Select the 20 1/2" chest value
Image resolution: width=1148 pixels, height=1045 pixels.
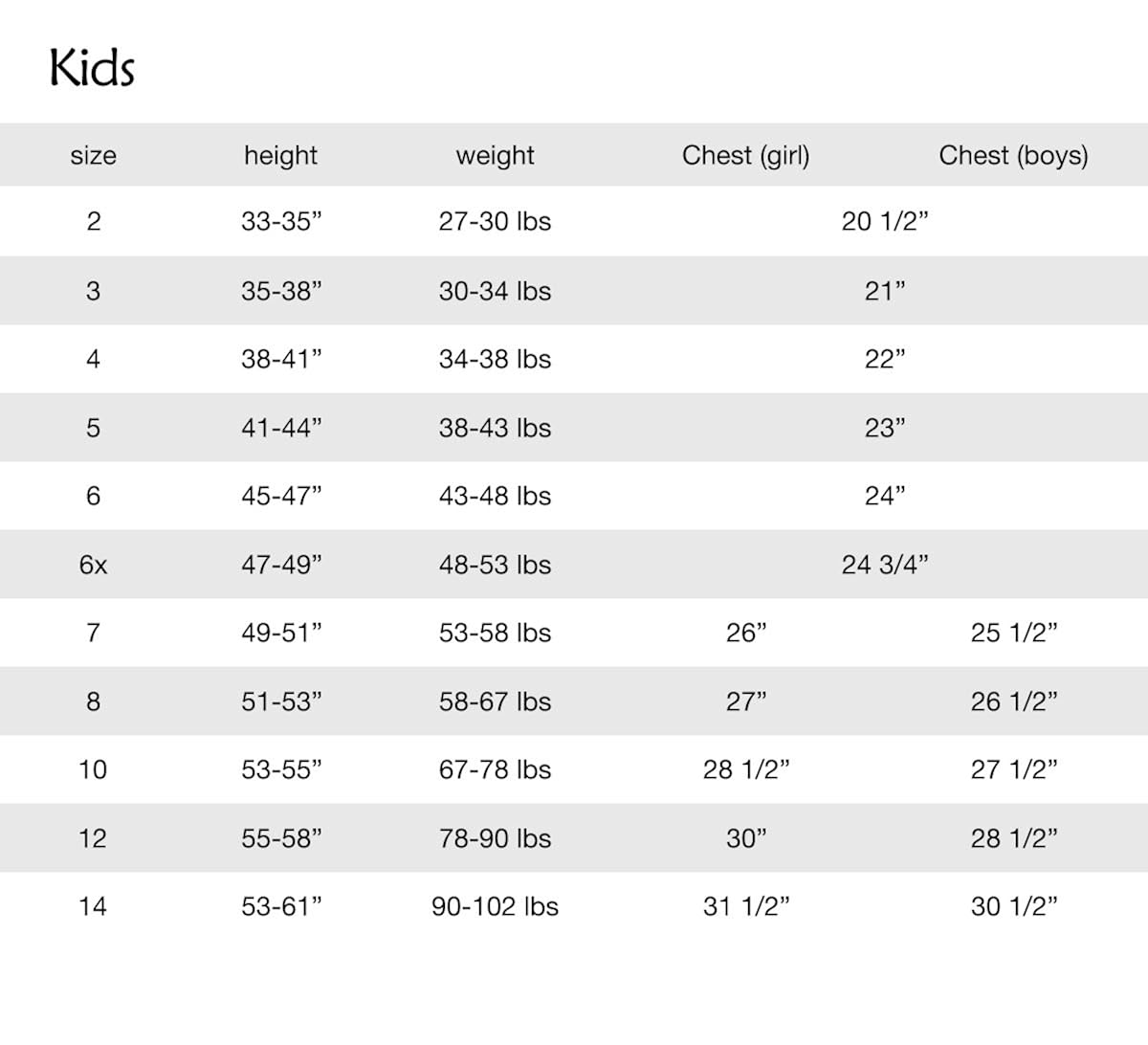point(885,221)
